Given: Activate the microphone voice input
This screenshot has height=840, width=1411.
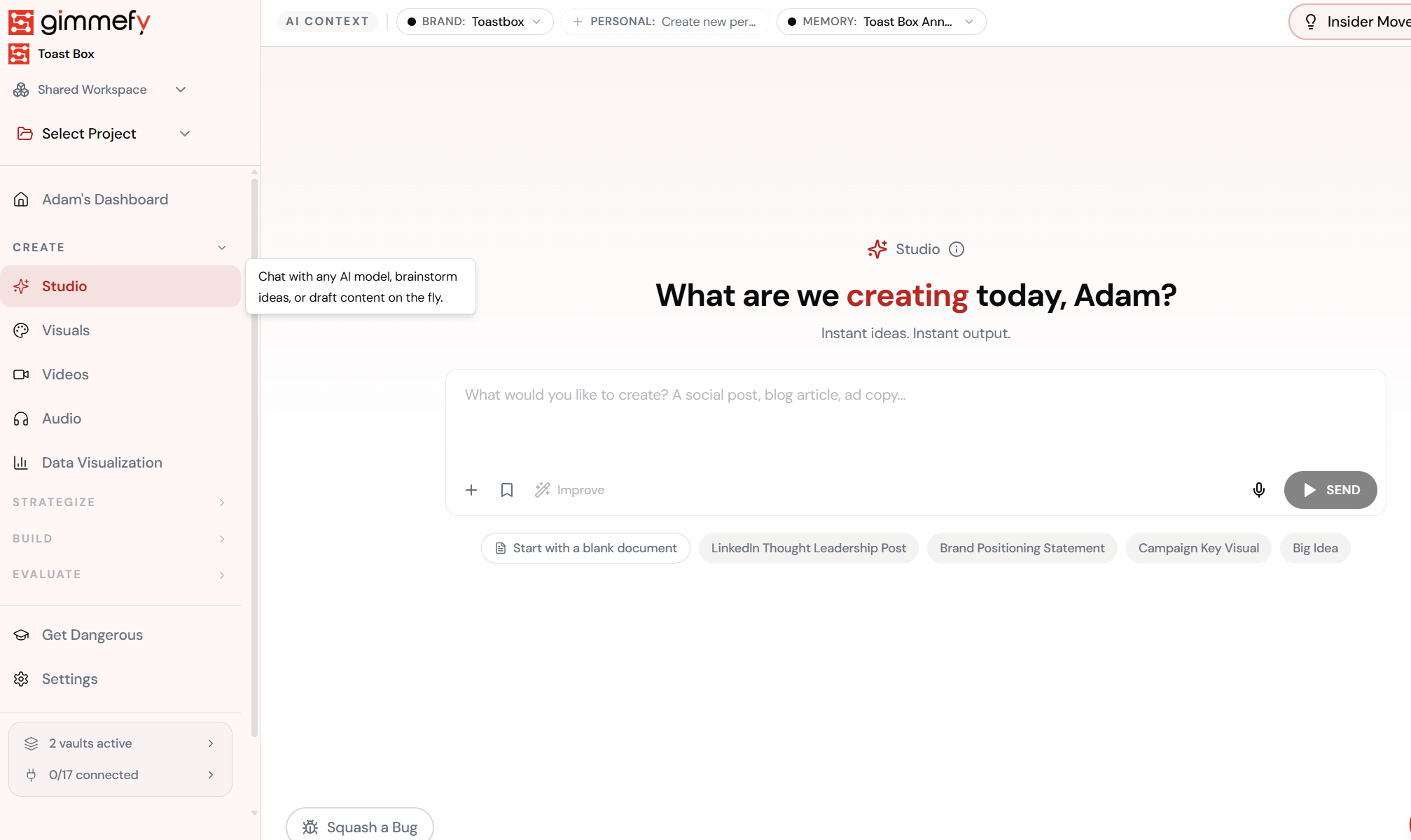Looking at the screenshot, I should tap(1259, 490).
